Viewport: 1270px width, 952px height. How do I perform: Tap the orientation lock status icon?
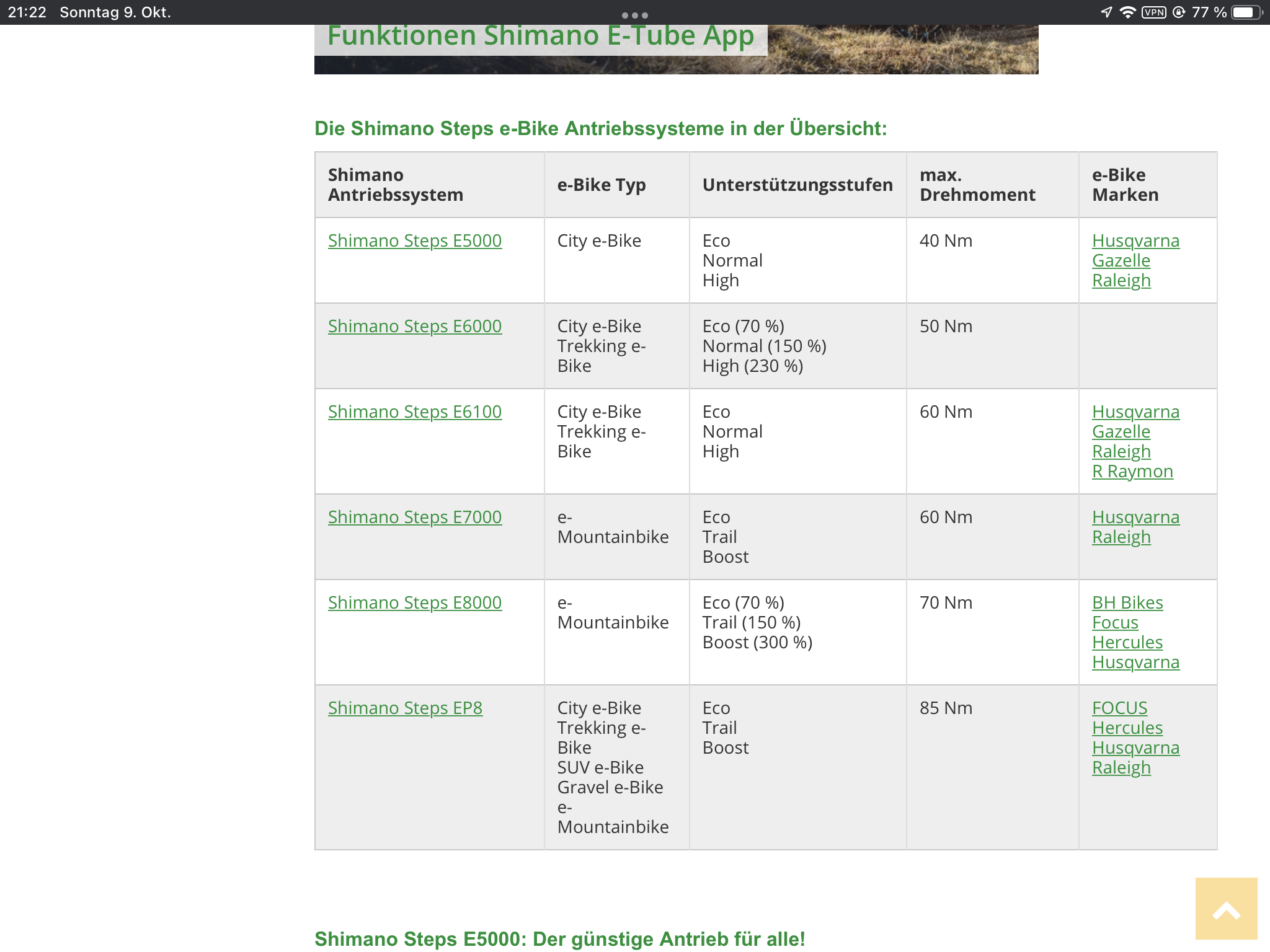(1179, 12)
